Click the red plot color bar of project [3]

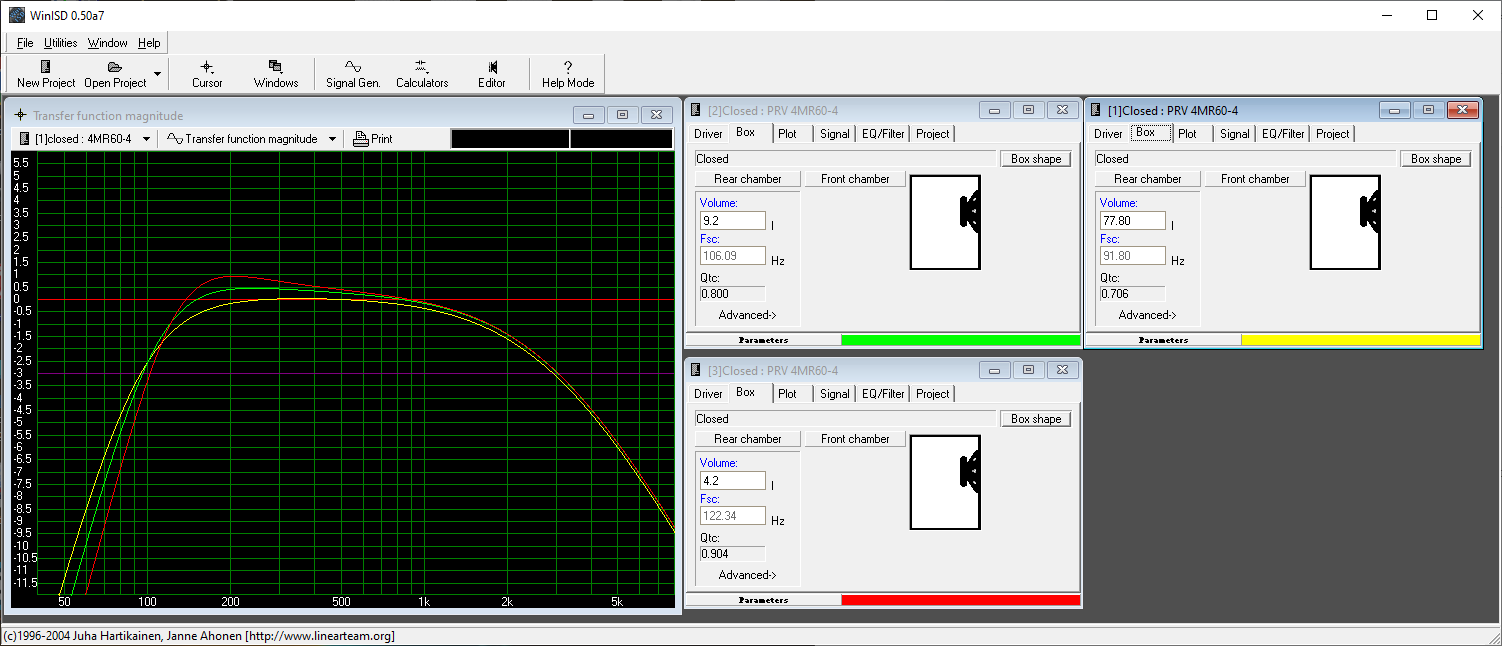pyautogui.click(x=960, y=600)
